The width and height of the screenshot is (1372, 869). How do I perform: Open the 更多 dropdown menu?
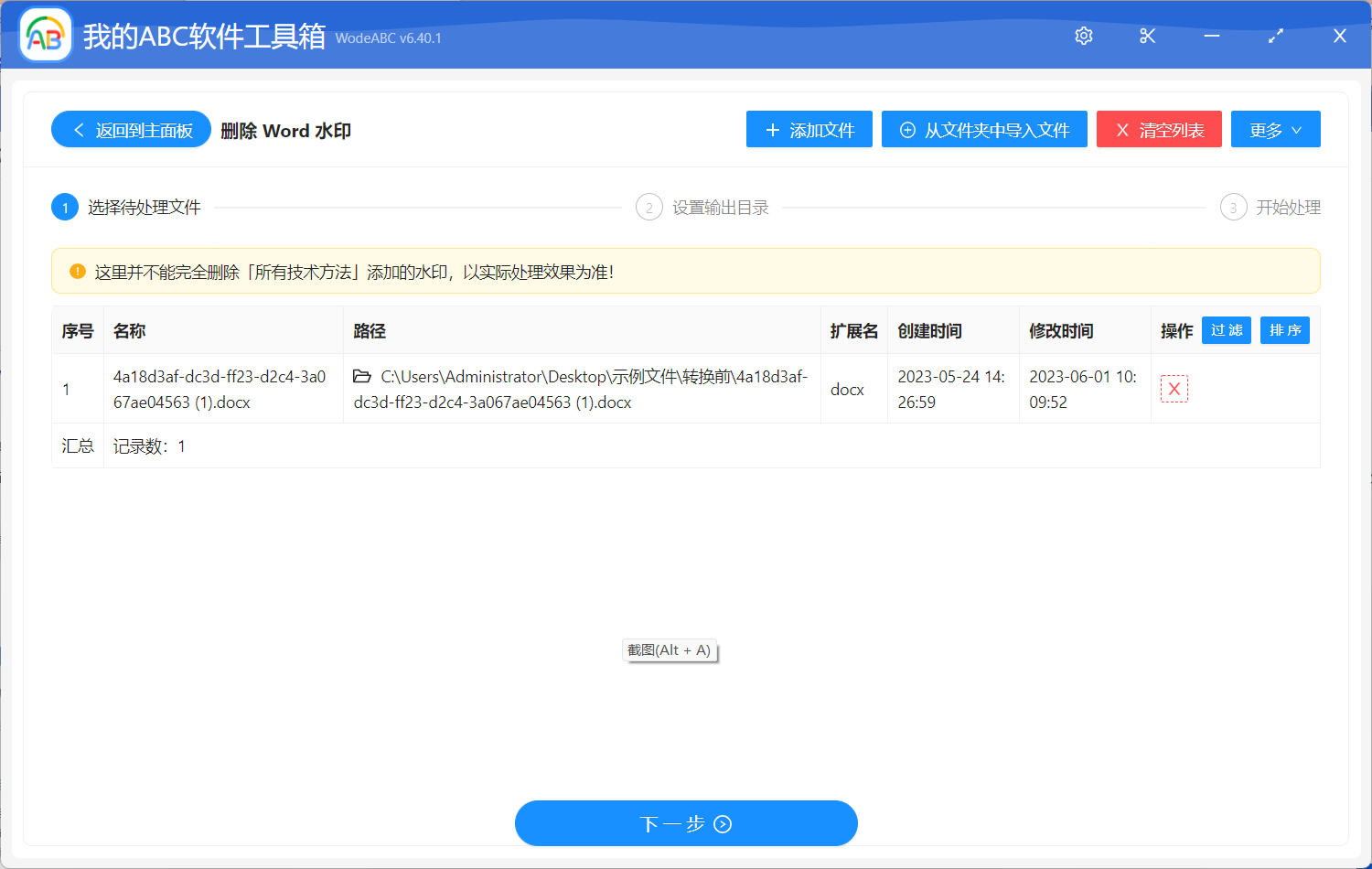click(1275, 129)
